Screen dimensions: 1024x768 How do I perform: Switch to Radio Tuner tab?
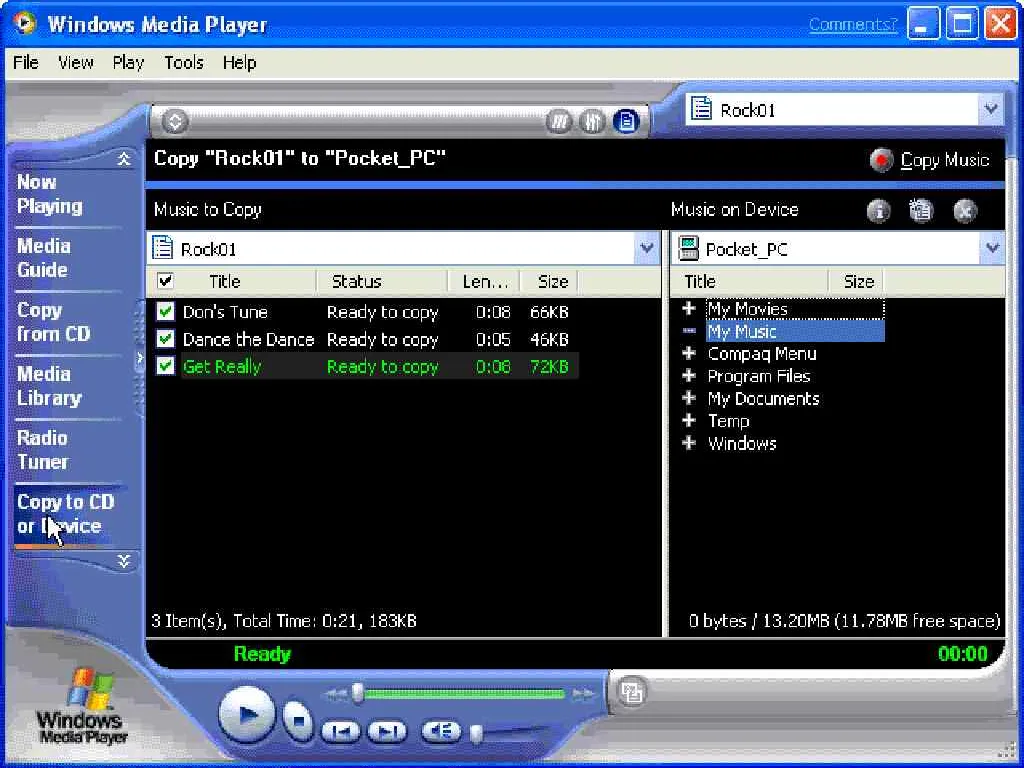(42, 450)
